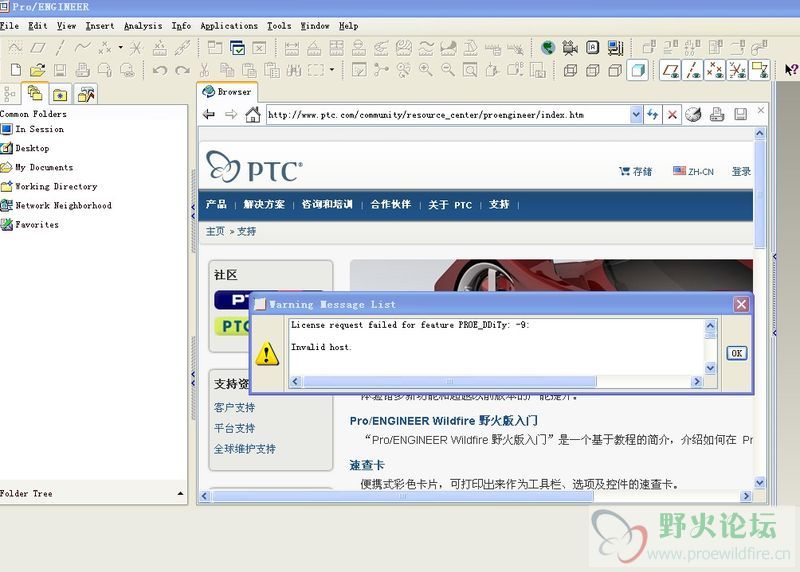
Task: Click the browser vertical scrollbar down arrow
Action: [x=760, y=482]
